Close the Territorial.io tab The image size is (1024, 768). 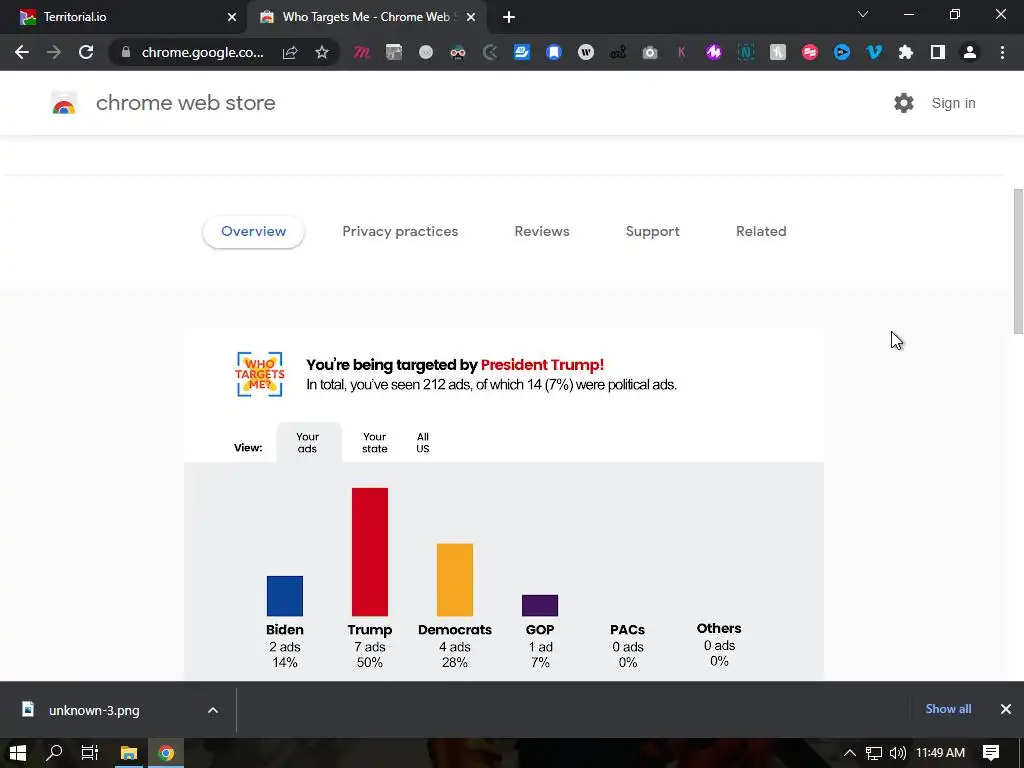click(232, 17)
